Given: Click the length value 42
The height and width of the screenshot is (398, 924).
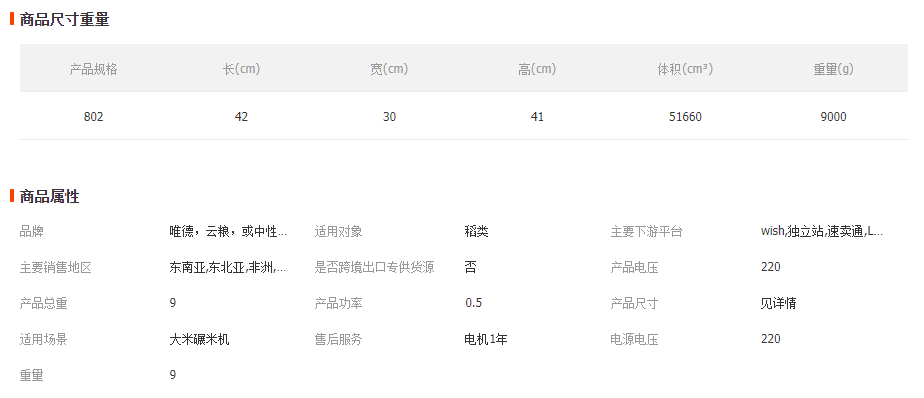Looking at the screenshot, I should 241,117.
